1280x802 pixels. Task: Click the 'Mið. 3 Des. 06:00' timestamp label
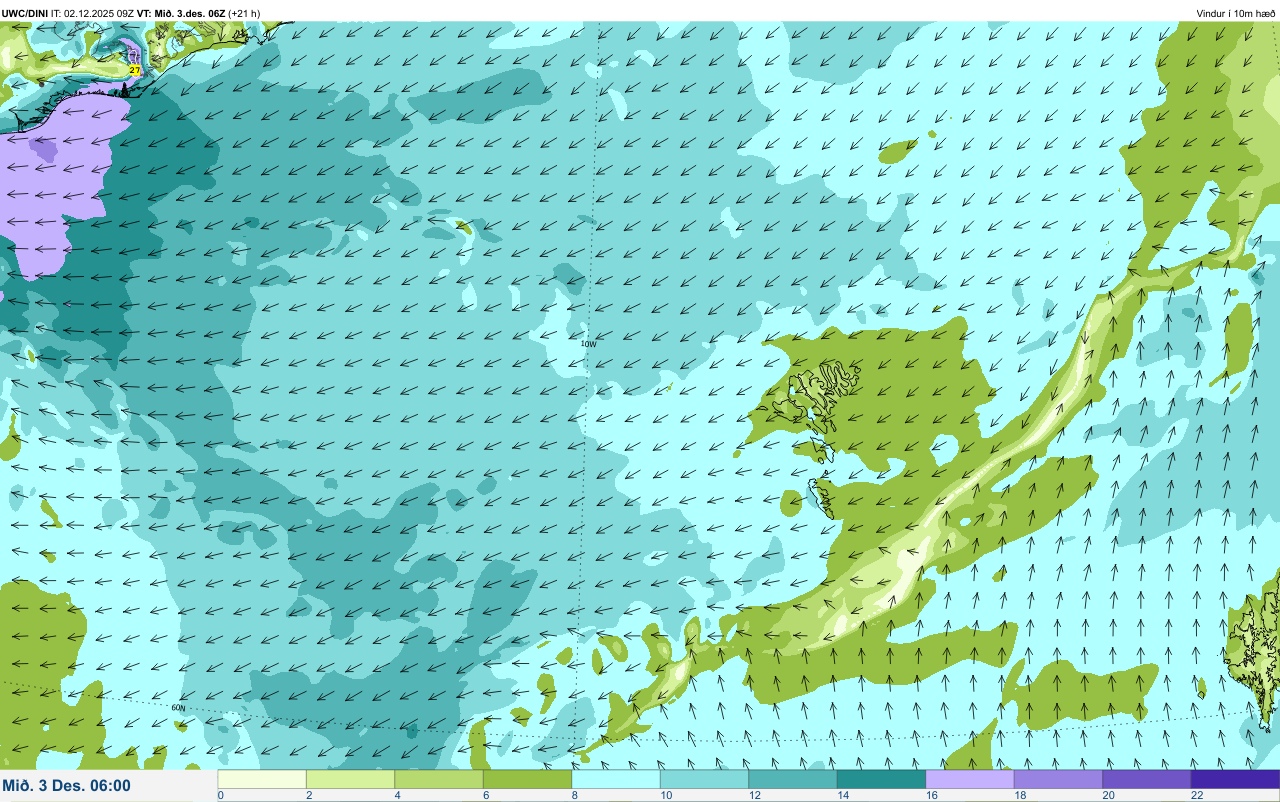(x=67, y=786)
